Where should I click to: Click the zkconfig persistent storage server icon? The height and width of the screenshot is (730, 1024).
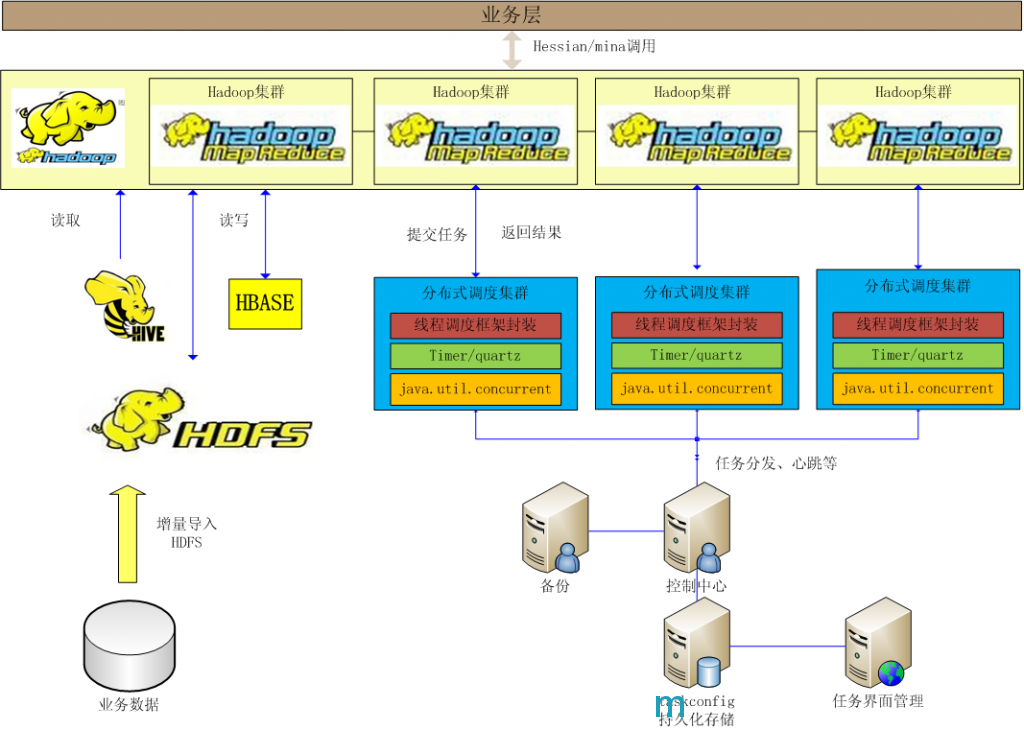click(695, 651)
